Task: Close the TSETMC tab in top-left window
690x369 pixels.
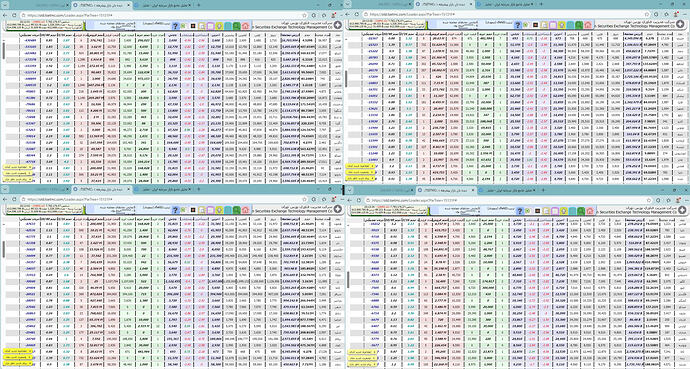Action: click(128, 5)
